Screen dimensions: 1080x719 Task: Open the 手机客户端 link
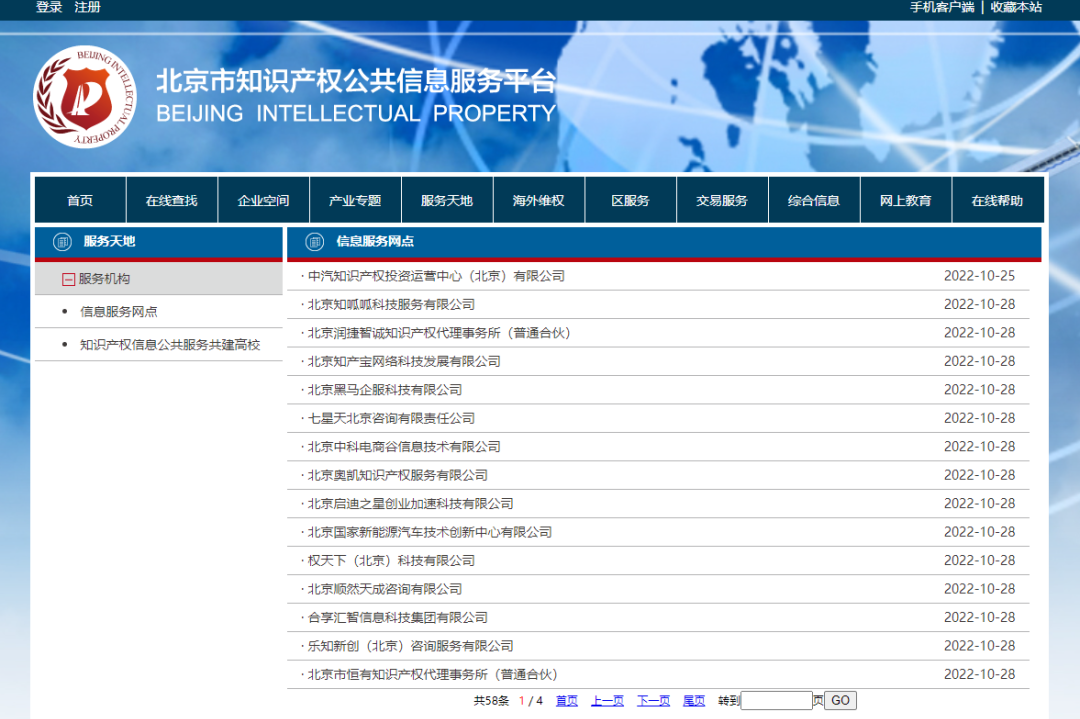coord(942,7)
